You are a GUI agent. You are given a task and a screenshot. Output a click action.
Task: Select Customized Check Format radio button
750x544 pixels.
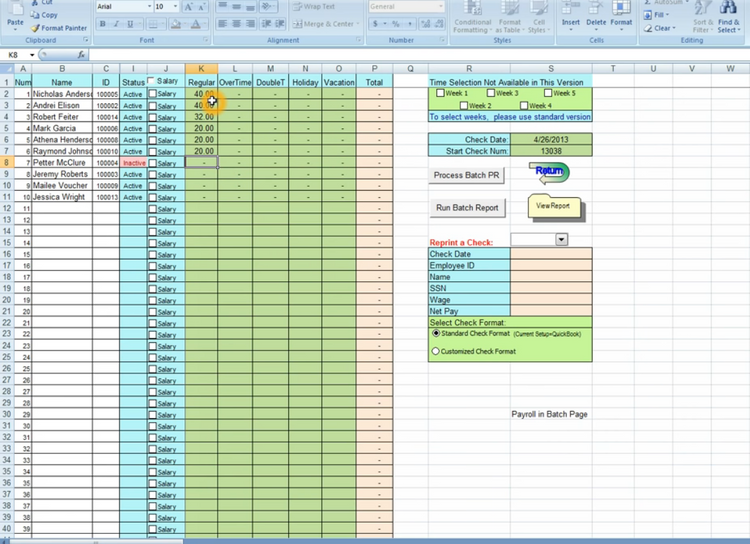tap(435, 351)
